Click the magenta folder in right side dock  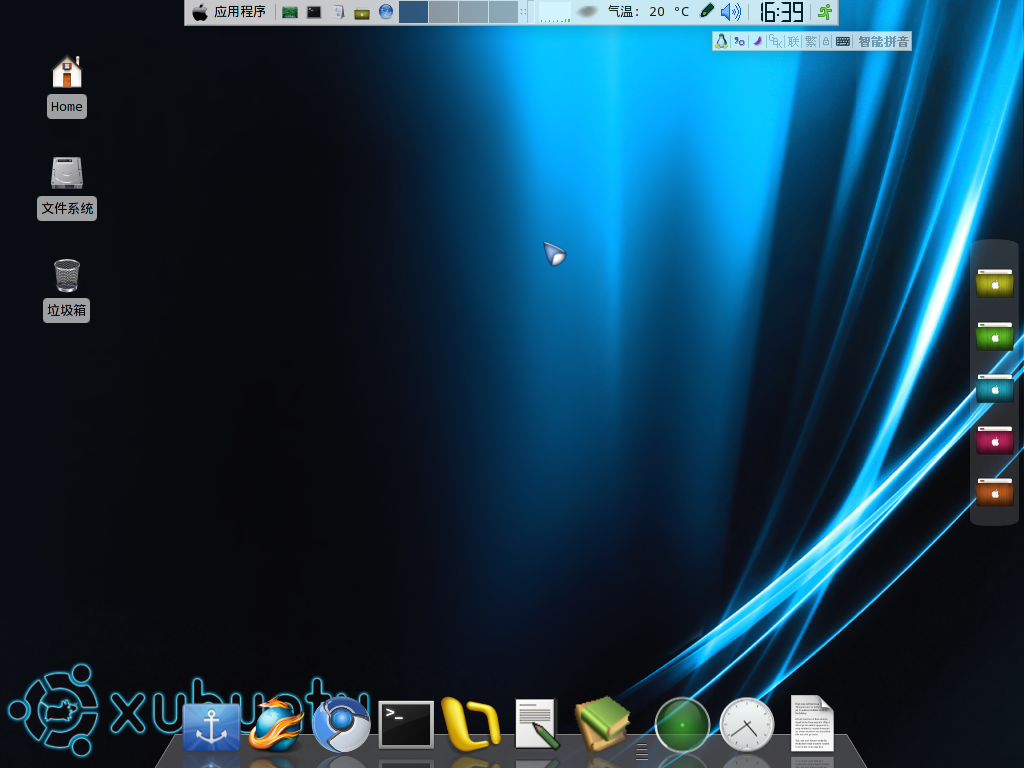tap(995, 440)
